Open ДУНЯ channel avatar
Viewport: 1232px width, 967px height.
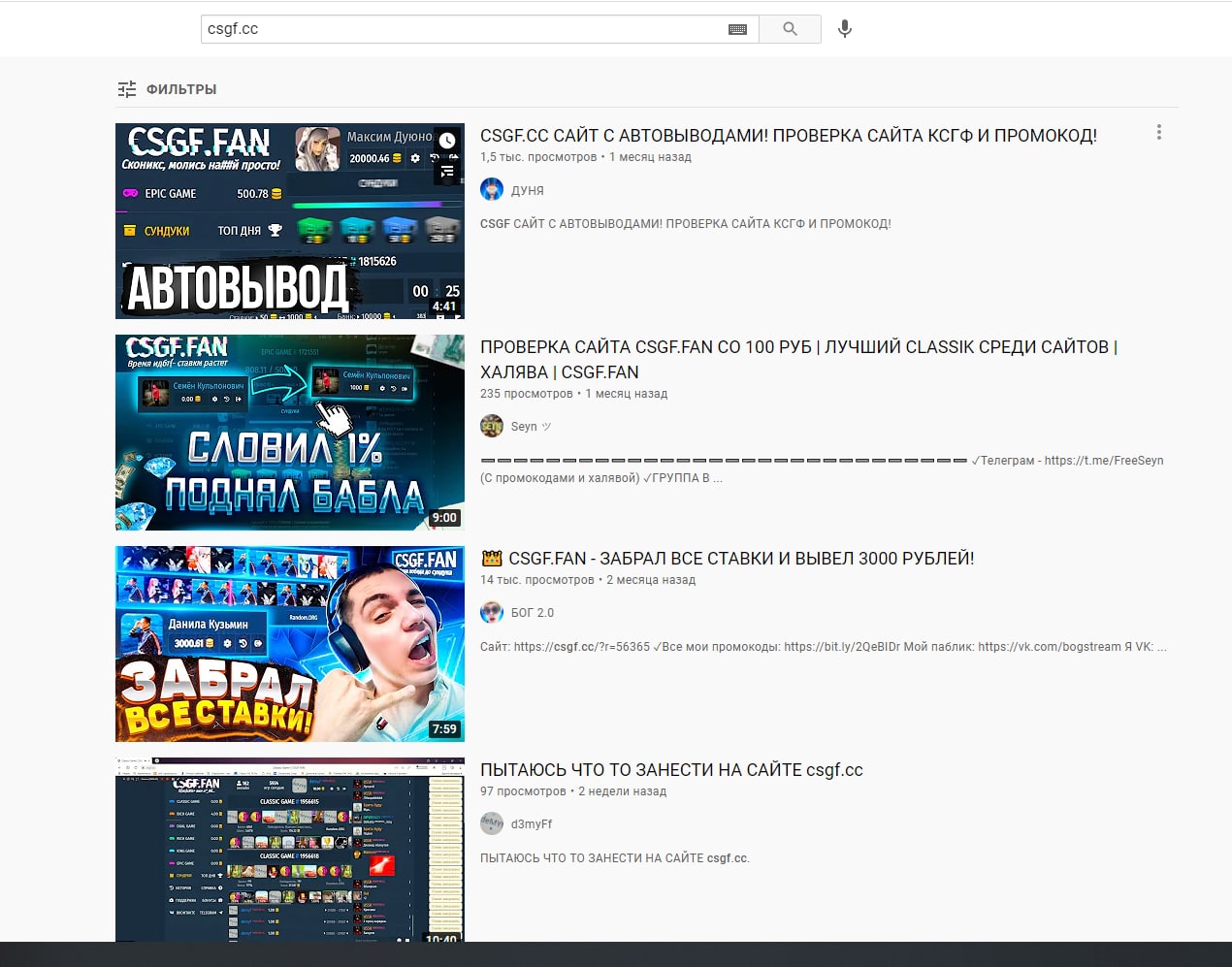[492, 189]
